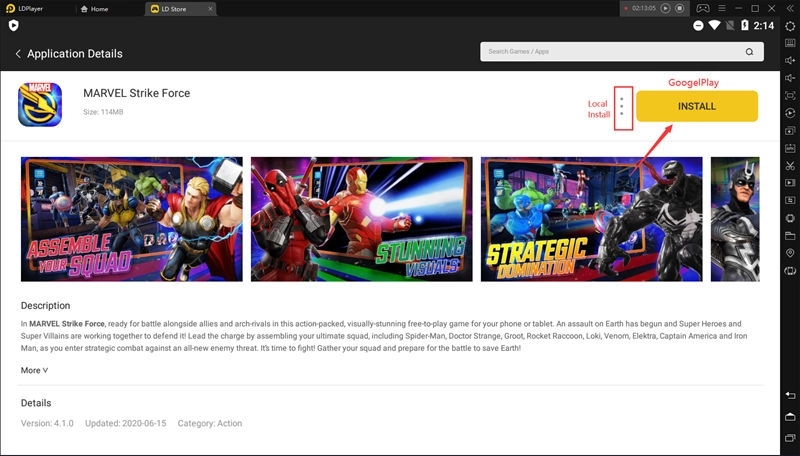Pause the screen recording timer
This screenshot has width=800, height=456.
pyautogui.click(x=666, y=9)
